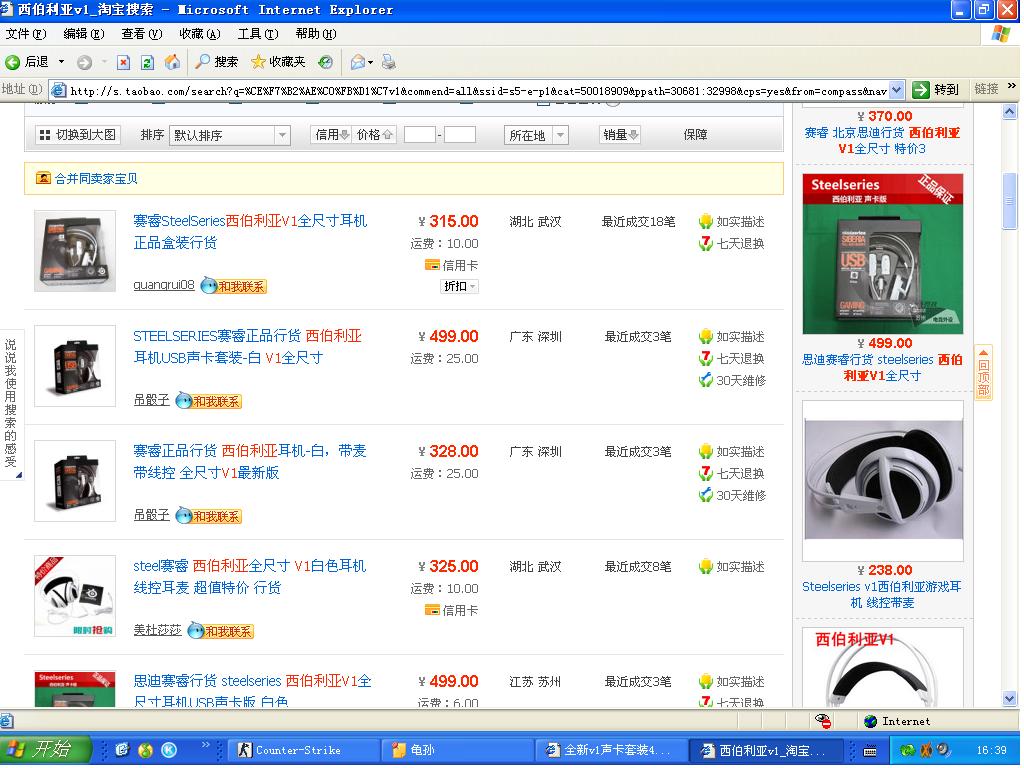Click the forward navigation arrow icon
Image resolution: width=1024 pixels, height=768 pixels.
point(84,63)
